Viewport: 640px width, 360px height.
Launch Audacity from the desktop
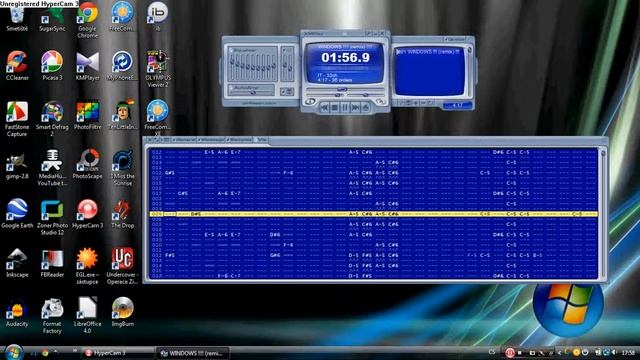pyautogui.click(x=17, y=313)
